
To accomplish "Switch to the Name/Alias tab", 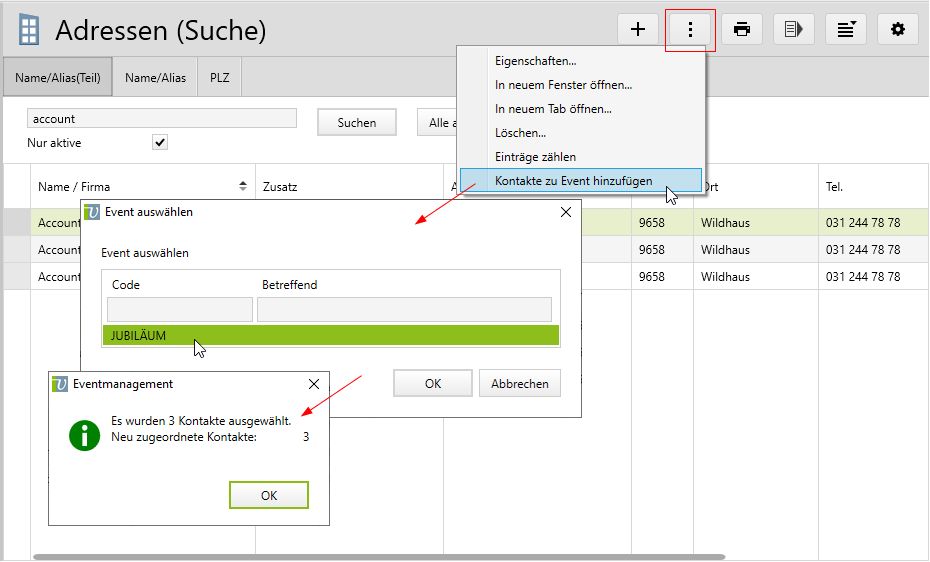I will coord(155,77).
